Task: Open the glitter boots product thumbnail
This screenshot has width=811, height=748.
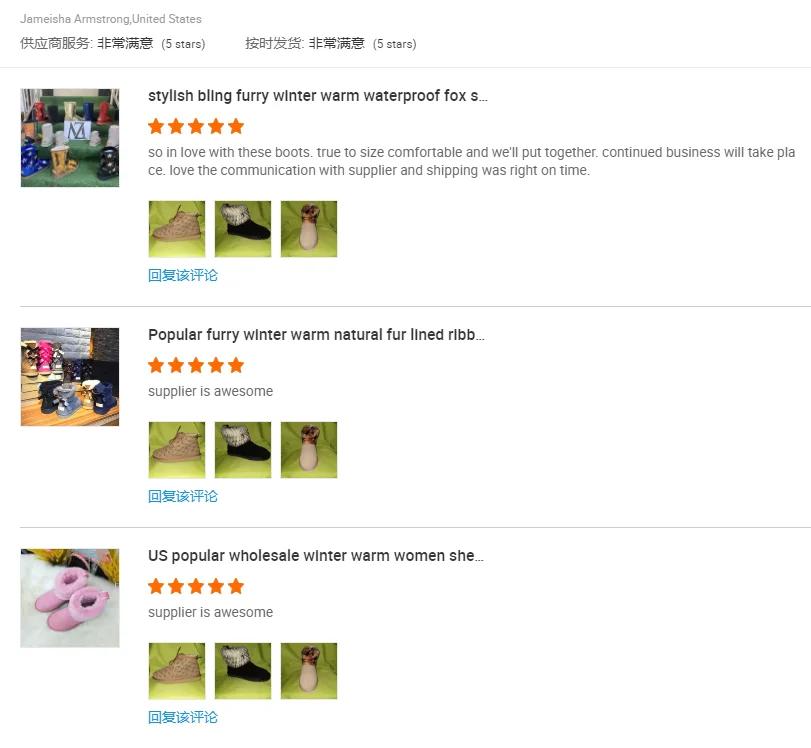Action: coord(70,138)
